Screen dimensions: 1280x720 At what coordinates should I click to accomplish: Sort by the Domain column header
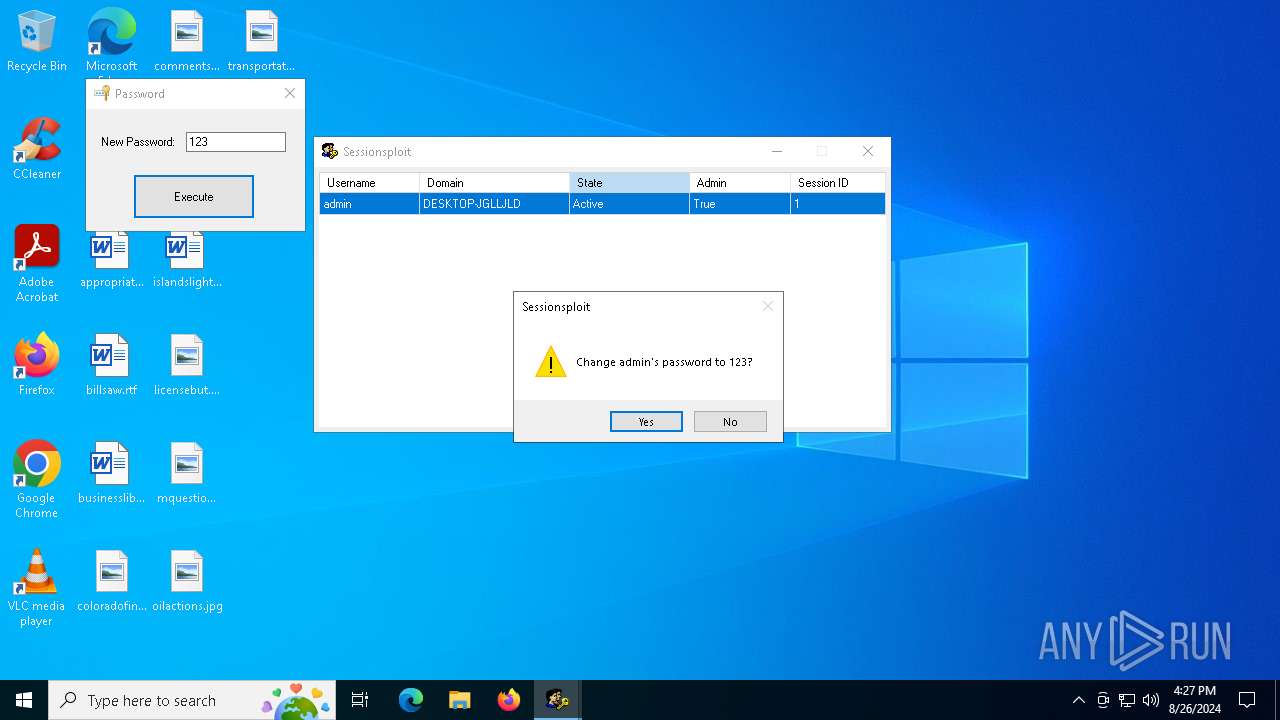(x=494, y=183)
